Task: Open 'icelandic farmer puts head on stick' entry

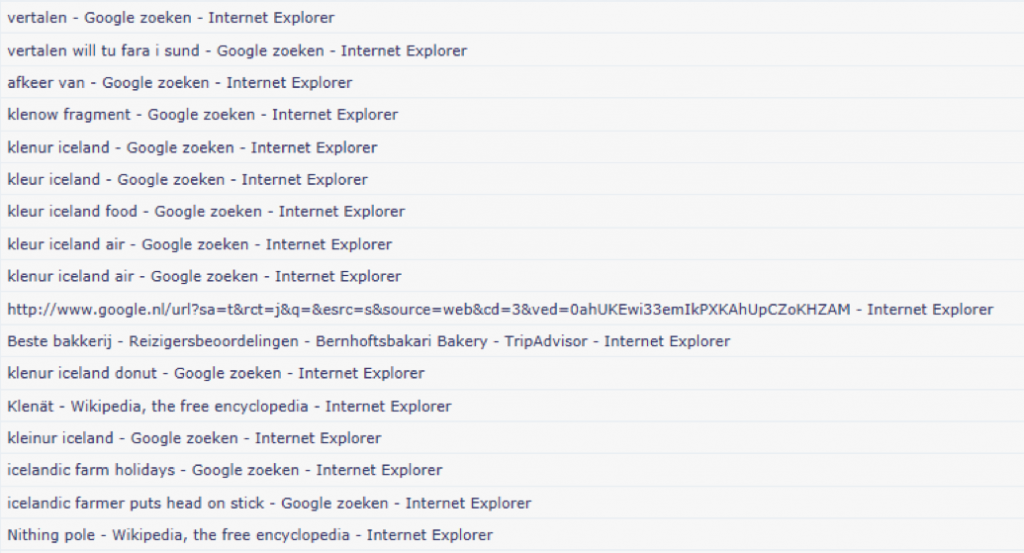Action: (x=269, y=503)
